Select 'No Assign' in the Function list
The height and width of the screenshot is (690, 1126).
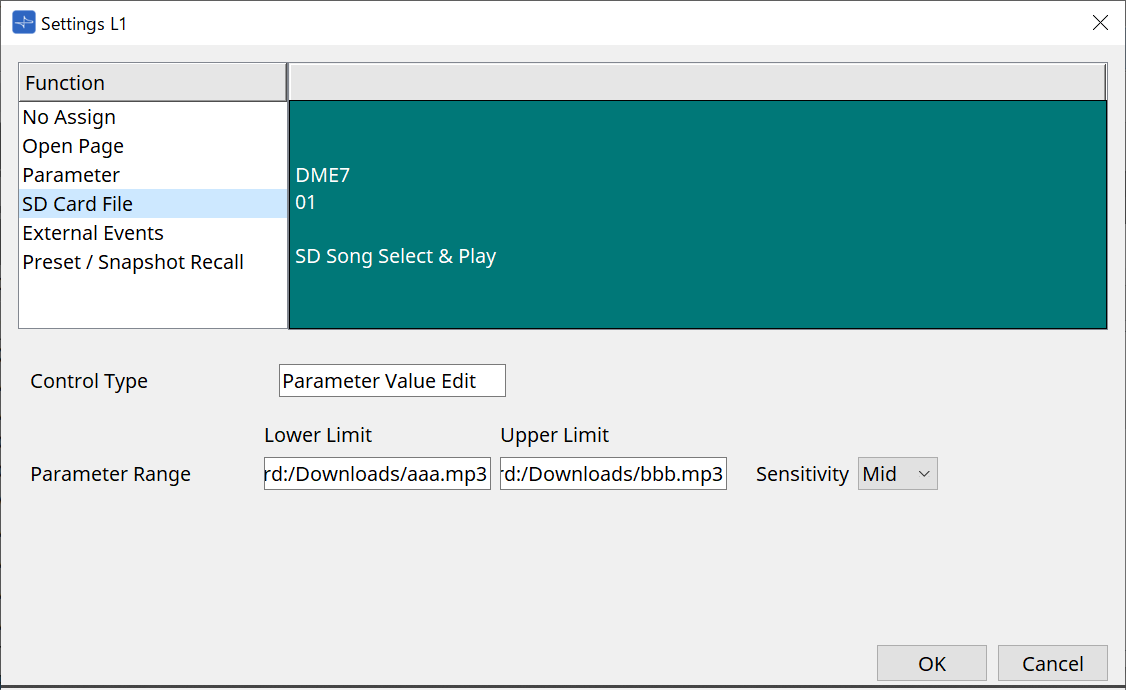coord(69,117)
